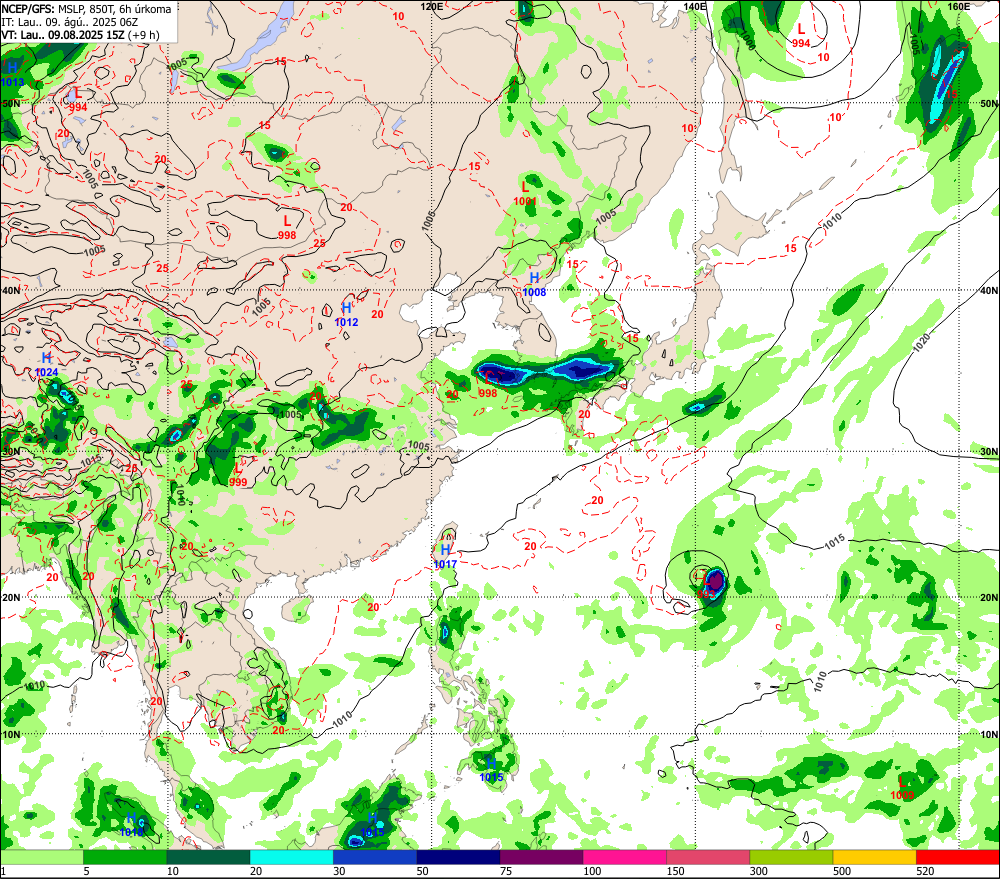1000x879 pixels.
Task: Click the olive 300–500 legend swatch
Action: pos(791,857)
